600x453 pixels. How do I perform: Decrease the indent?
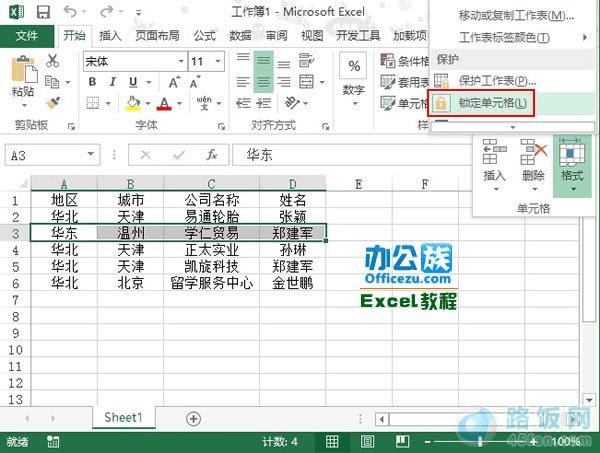(243, 103)
